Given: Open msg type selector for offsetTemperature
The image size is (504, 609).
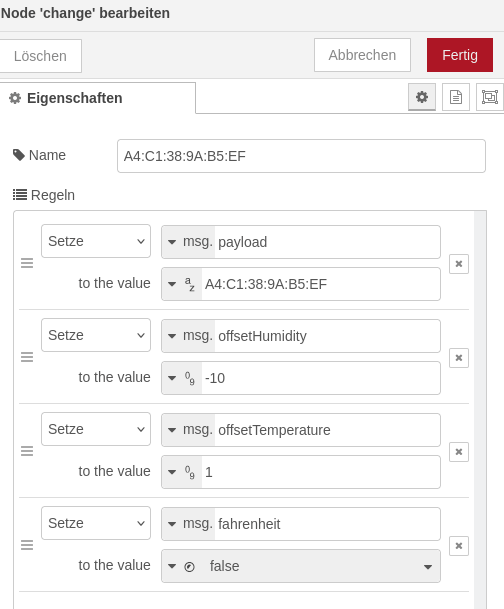Looking at the screenshot, I should point(188,430).
